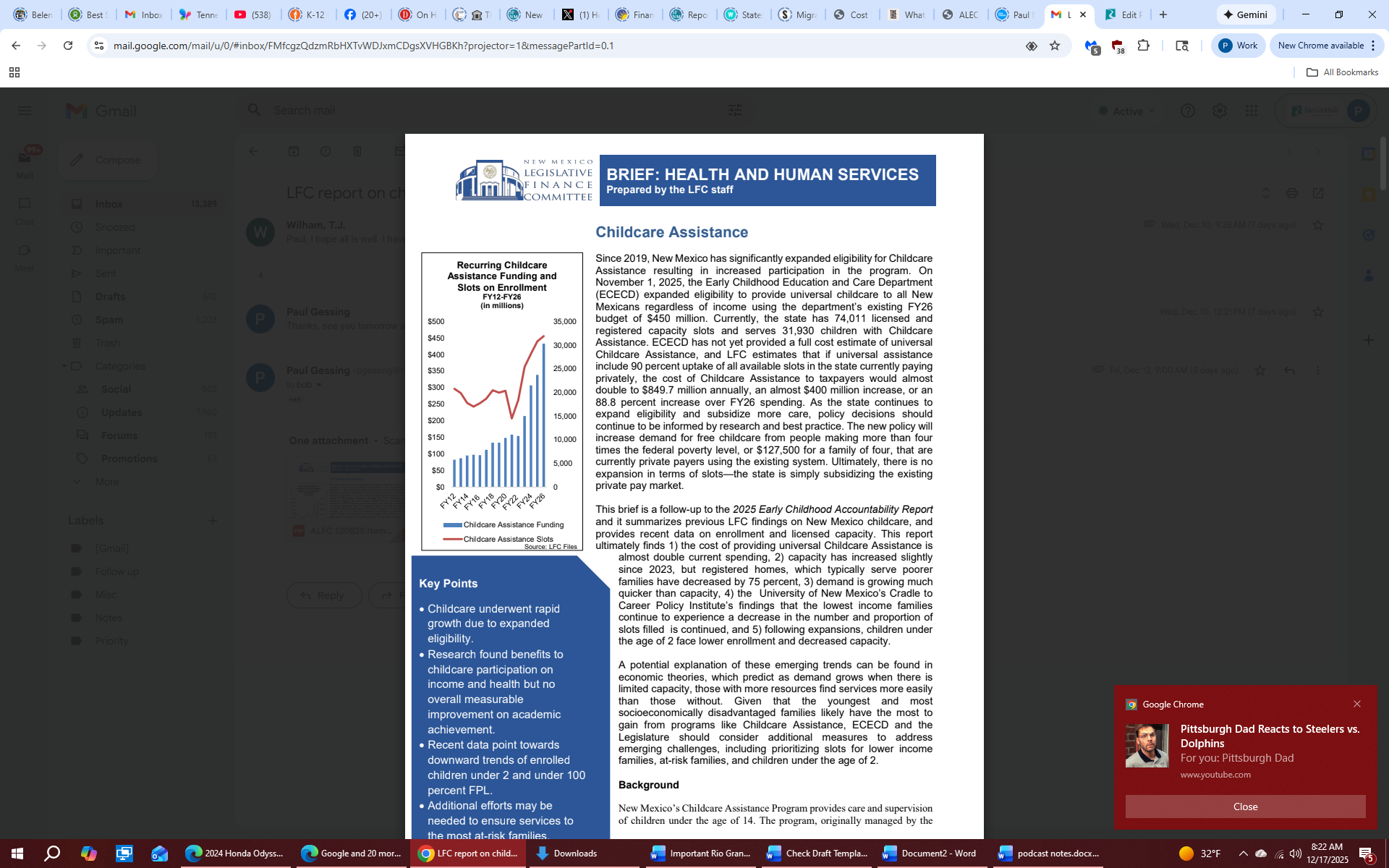Click the Gmail support question mark icon
The height and width of the screenshot is (868, 1389).
coord(1187,111)
